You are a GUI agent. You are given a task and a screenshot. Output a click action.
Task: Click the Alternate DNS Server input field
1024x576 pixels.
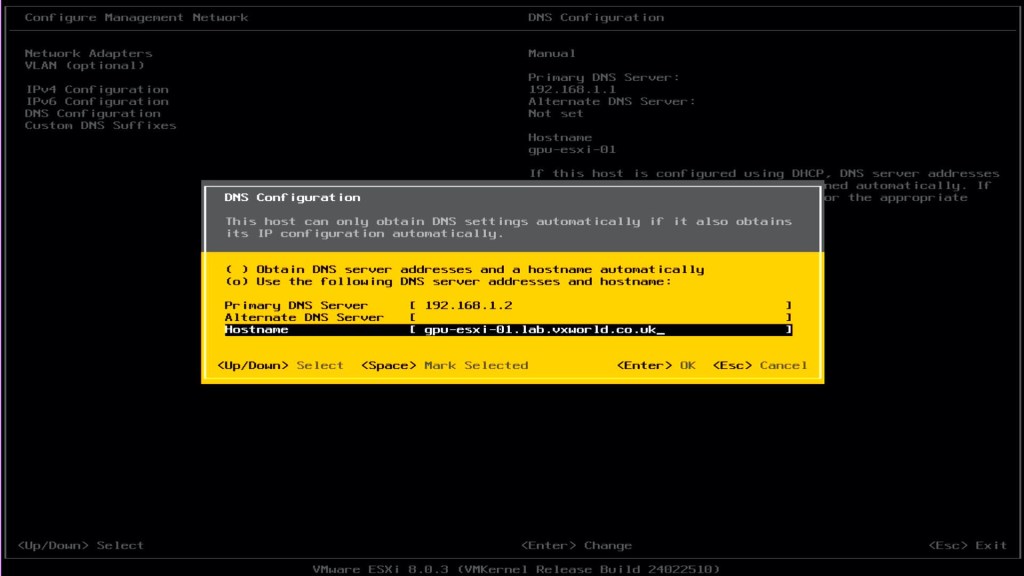tap(600, 317)
